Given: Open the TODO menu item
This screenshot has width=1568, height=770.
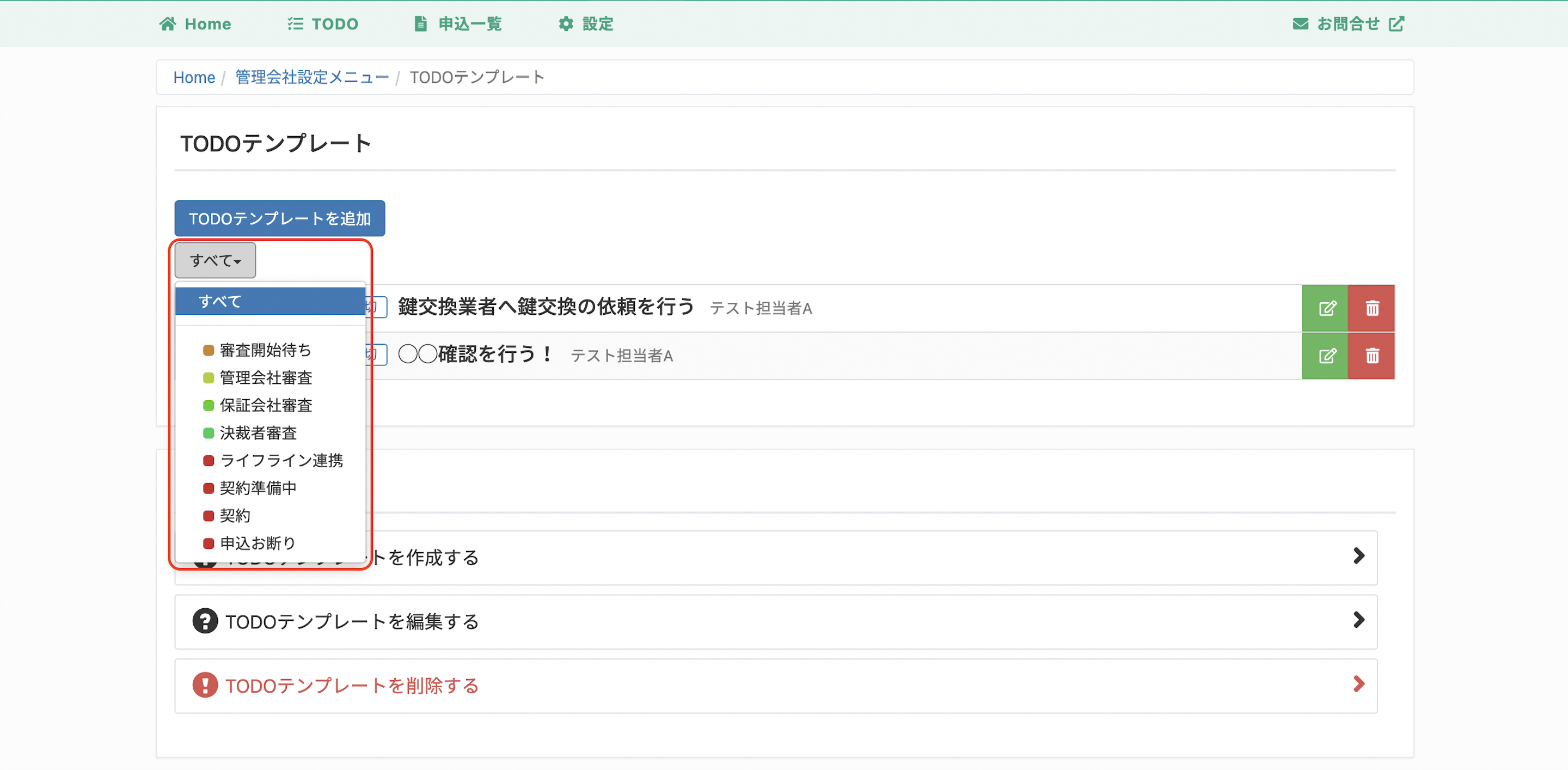Looking at the screenshot, I should [323, 24].
